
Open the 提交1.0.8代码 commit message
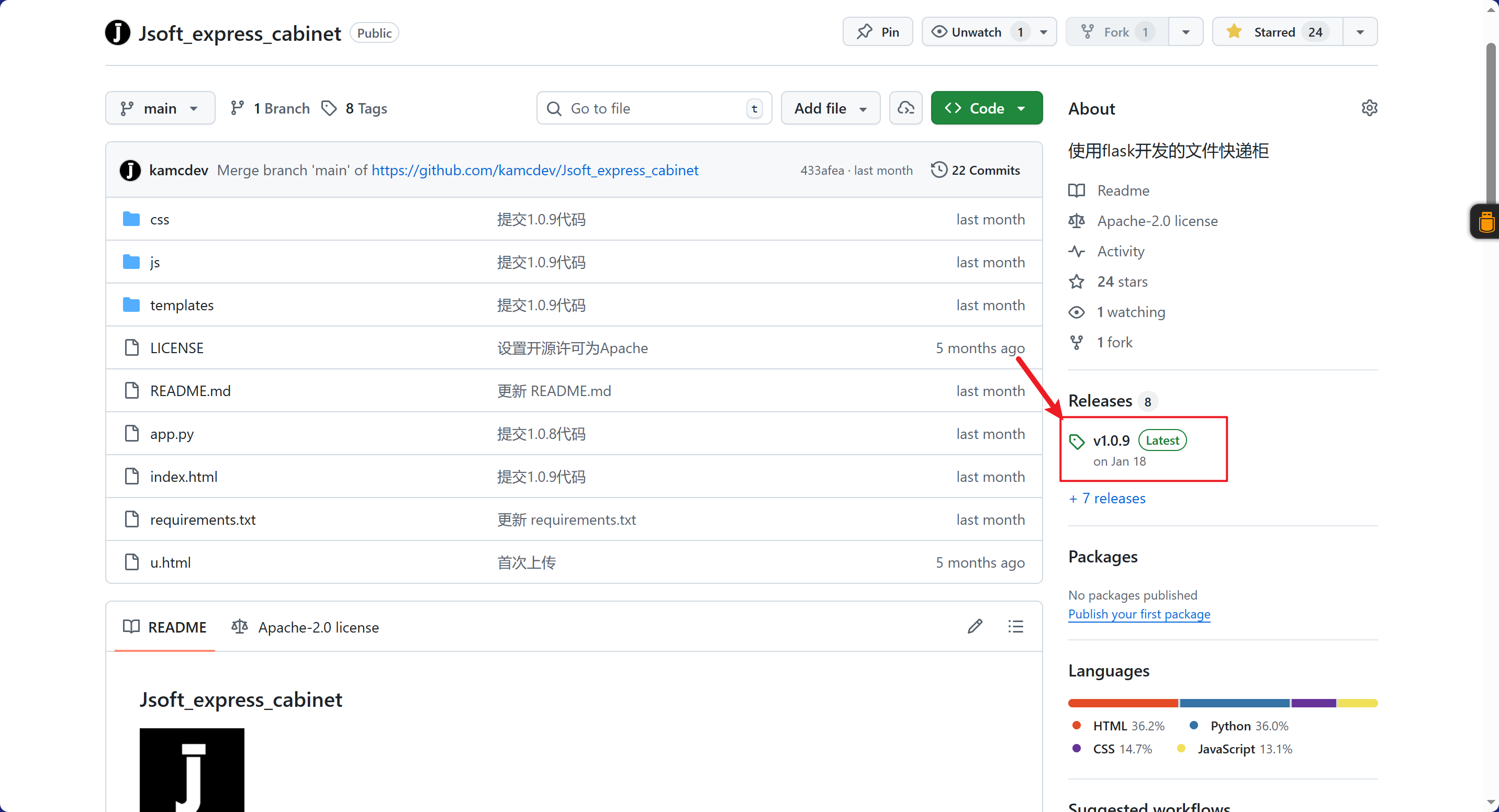click(541, 434)
